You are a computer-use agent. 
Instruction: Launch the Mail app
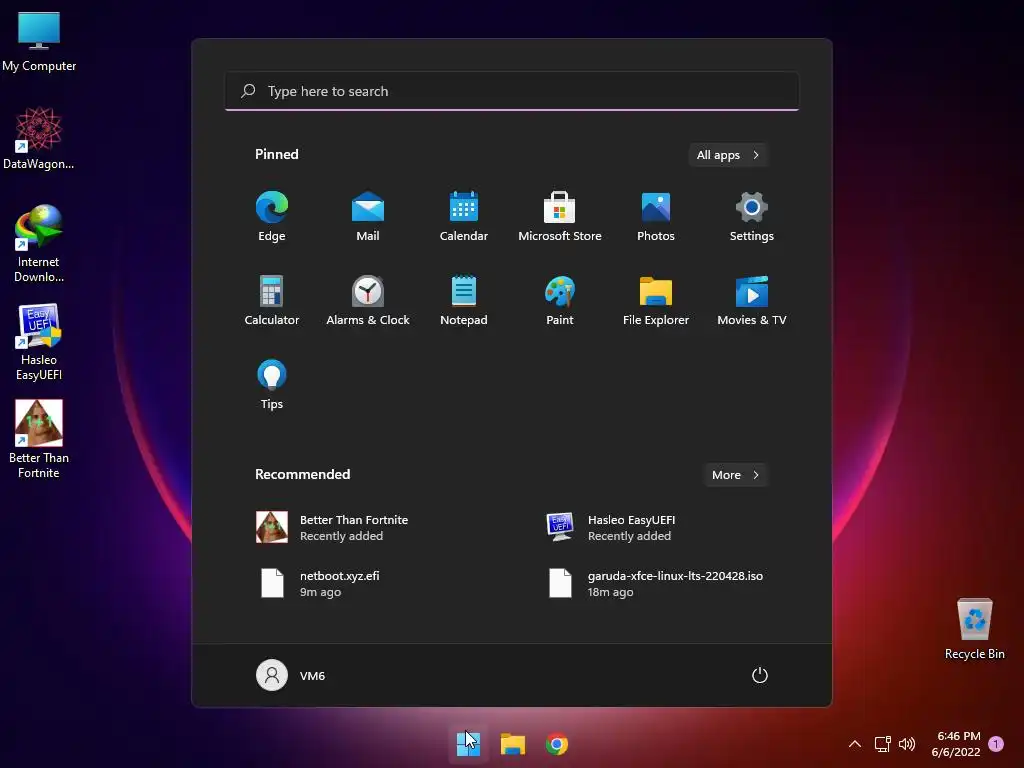(x=368, y=216)
